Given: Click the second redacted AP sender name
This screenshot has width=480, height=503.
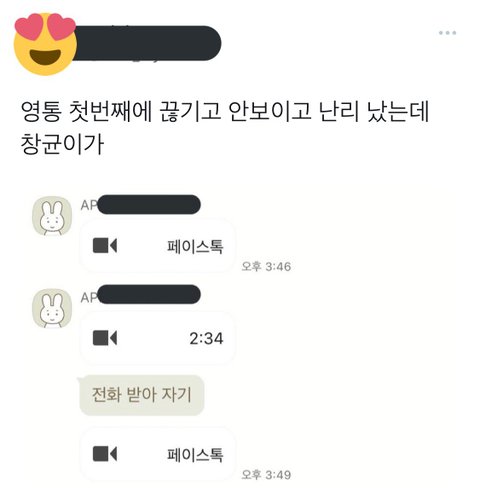Looking at the screenshot, I should point(141,294).
